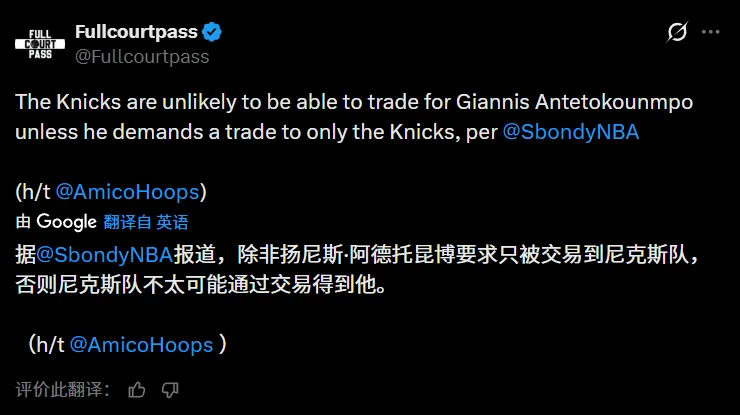The image size is (740, 415).
Task: Click the '由' text before the Google logo
Action: point(24,222)
